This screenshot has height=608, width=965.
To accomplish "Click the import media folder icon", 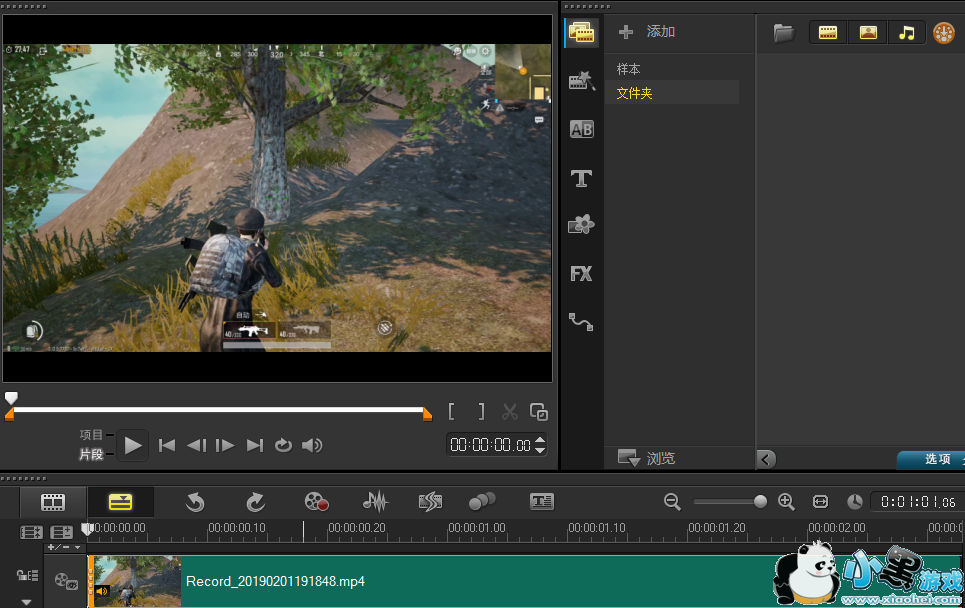I will [x=784, y=33].
